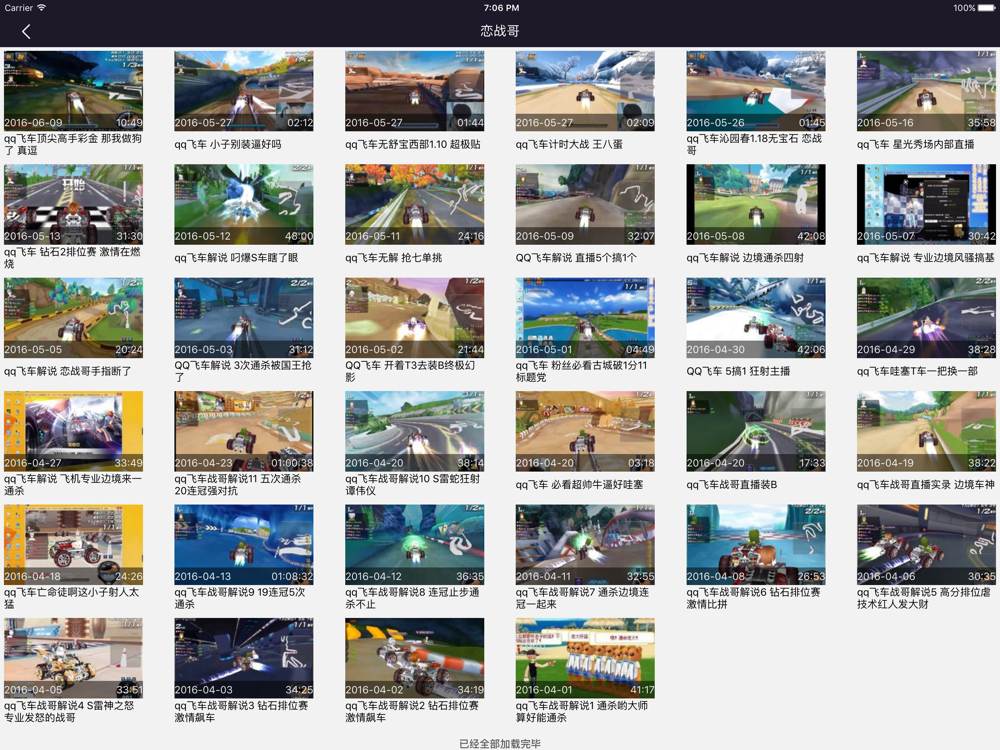
Task: Open video thumbnail dated 2016-04-01
Action: tap(585, 658)
